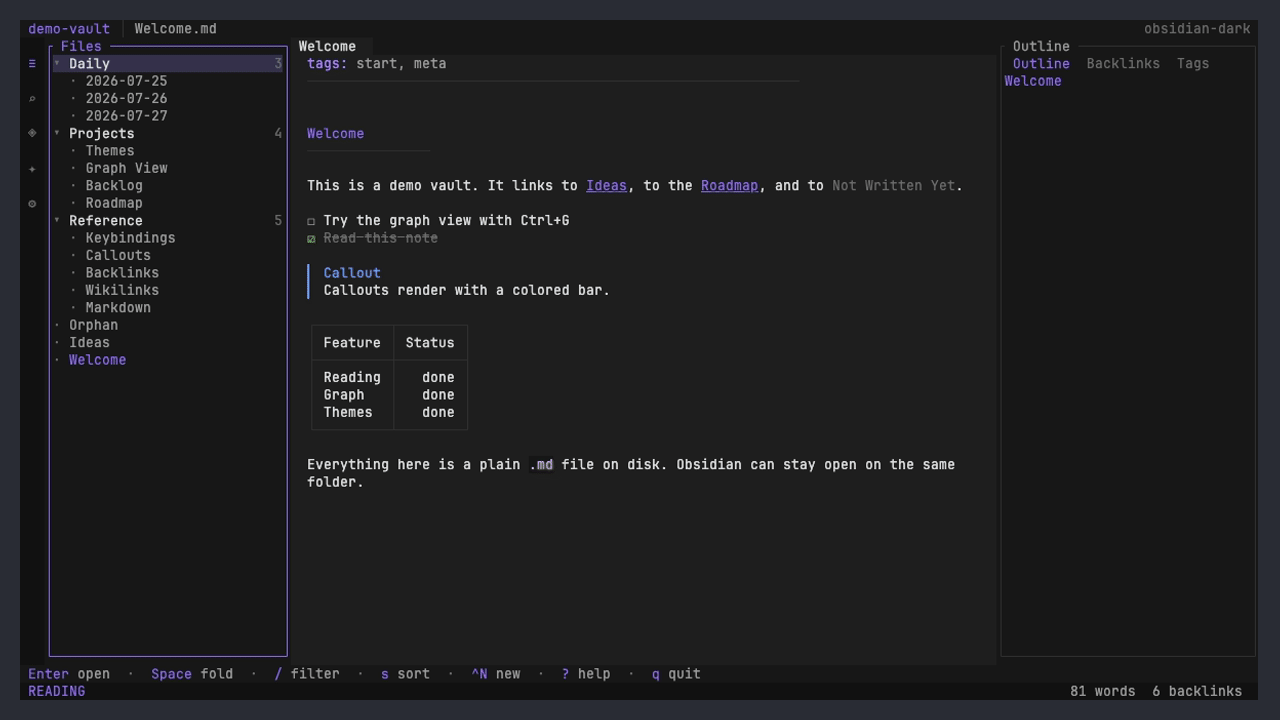Screen dimensions: 1280x720
Task: Open the 2026-07-26 daily note
Action: coord(126,99)
